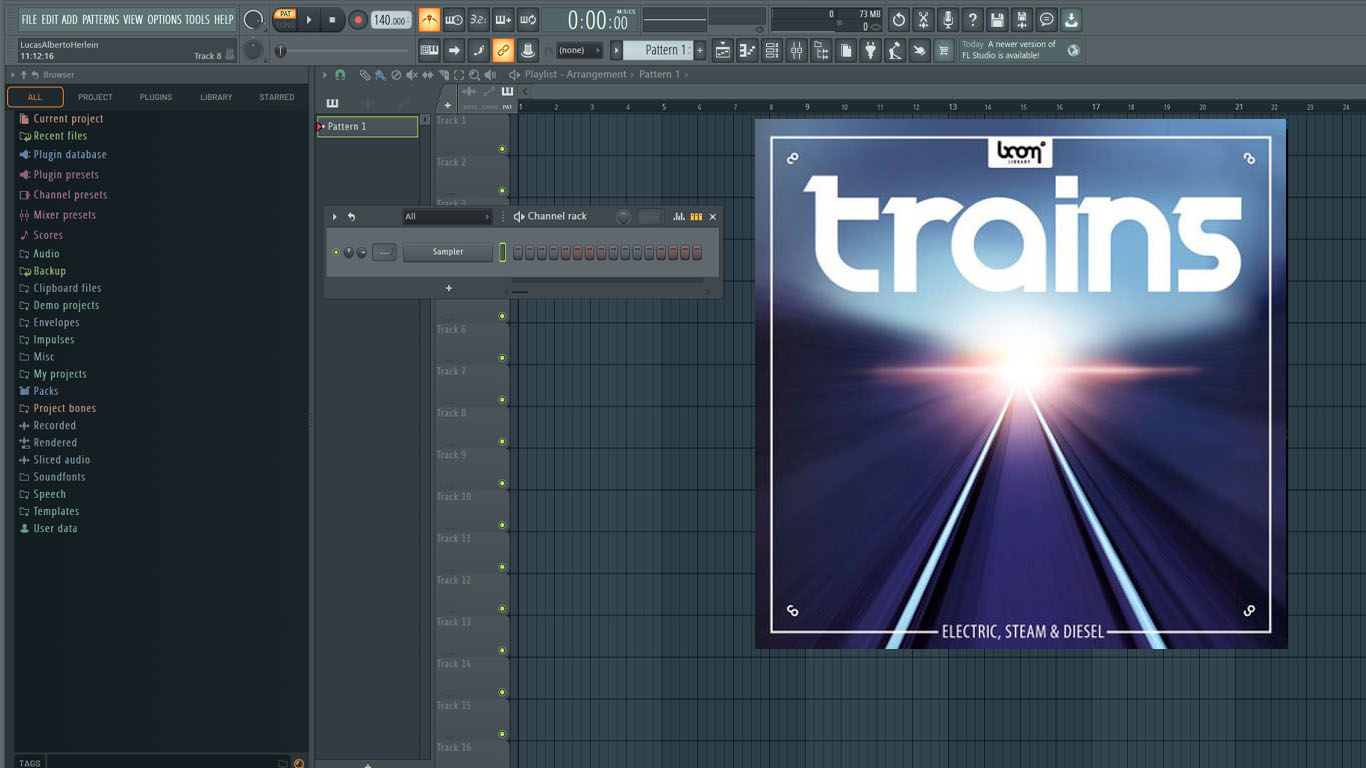Image resolution: width=1366 pixels, height=768 pixels.
Task: Click the song position slider
Action: [x=342, y=51]
